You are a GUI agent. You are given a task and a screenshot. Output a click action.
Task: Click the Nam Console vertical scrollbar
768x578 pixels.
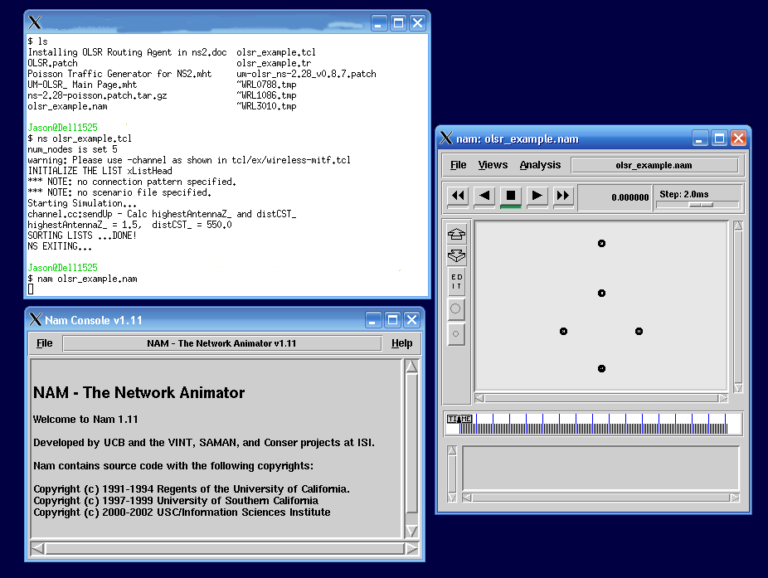412,450
